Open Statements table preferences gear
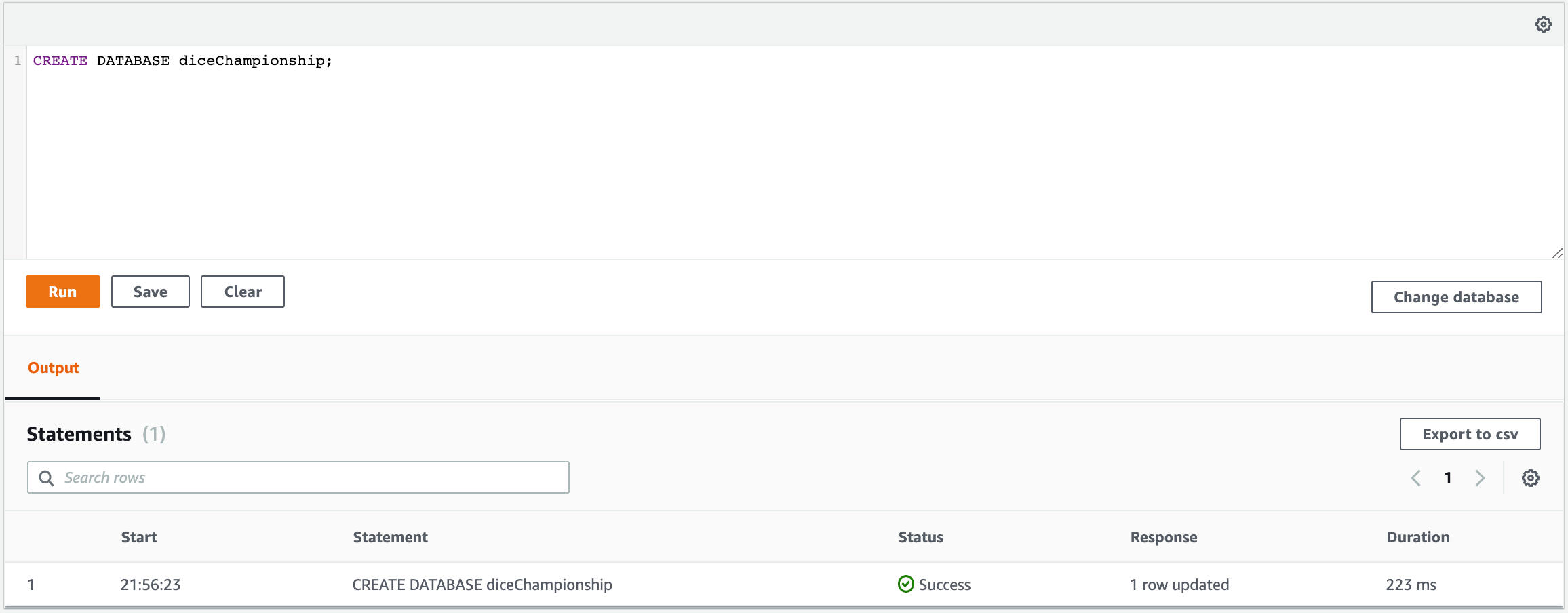 point(1530,478)
